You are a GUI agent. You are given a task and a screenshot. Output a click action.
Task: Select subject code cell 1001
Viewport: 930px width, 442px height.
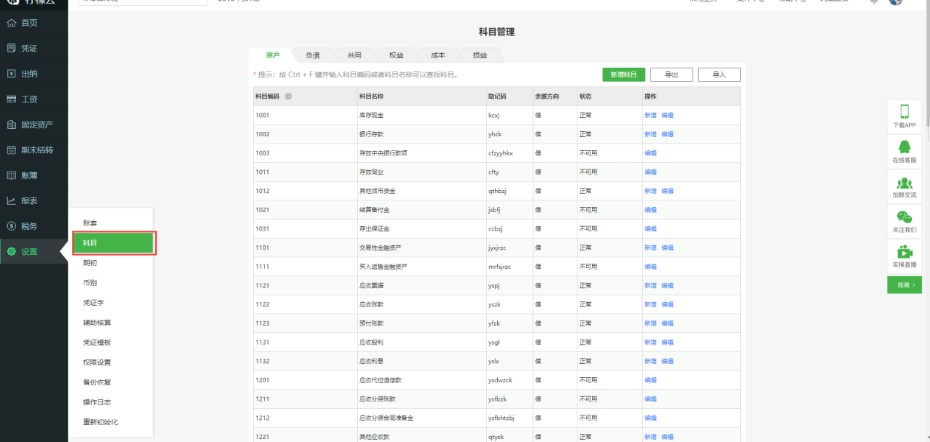305,115
